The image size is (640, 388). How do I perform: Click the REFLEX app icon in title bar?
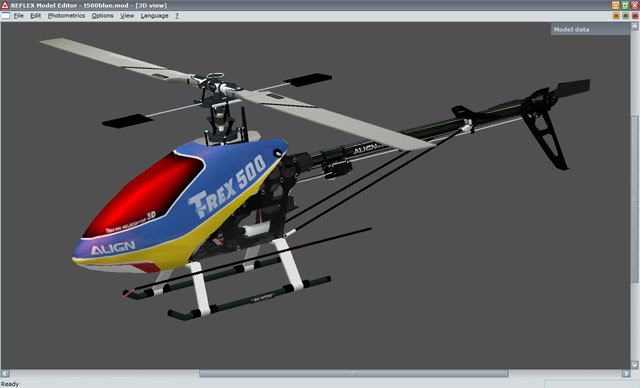click(x=5, y=5)
